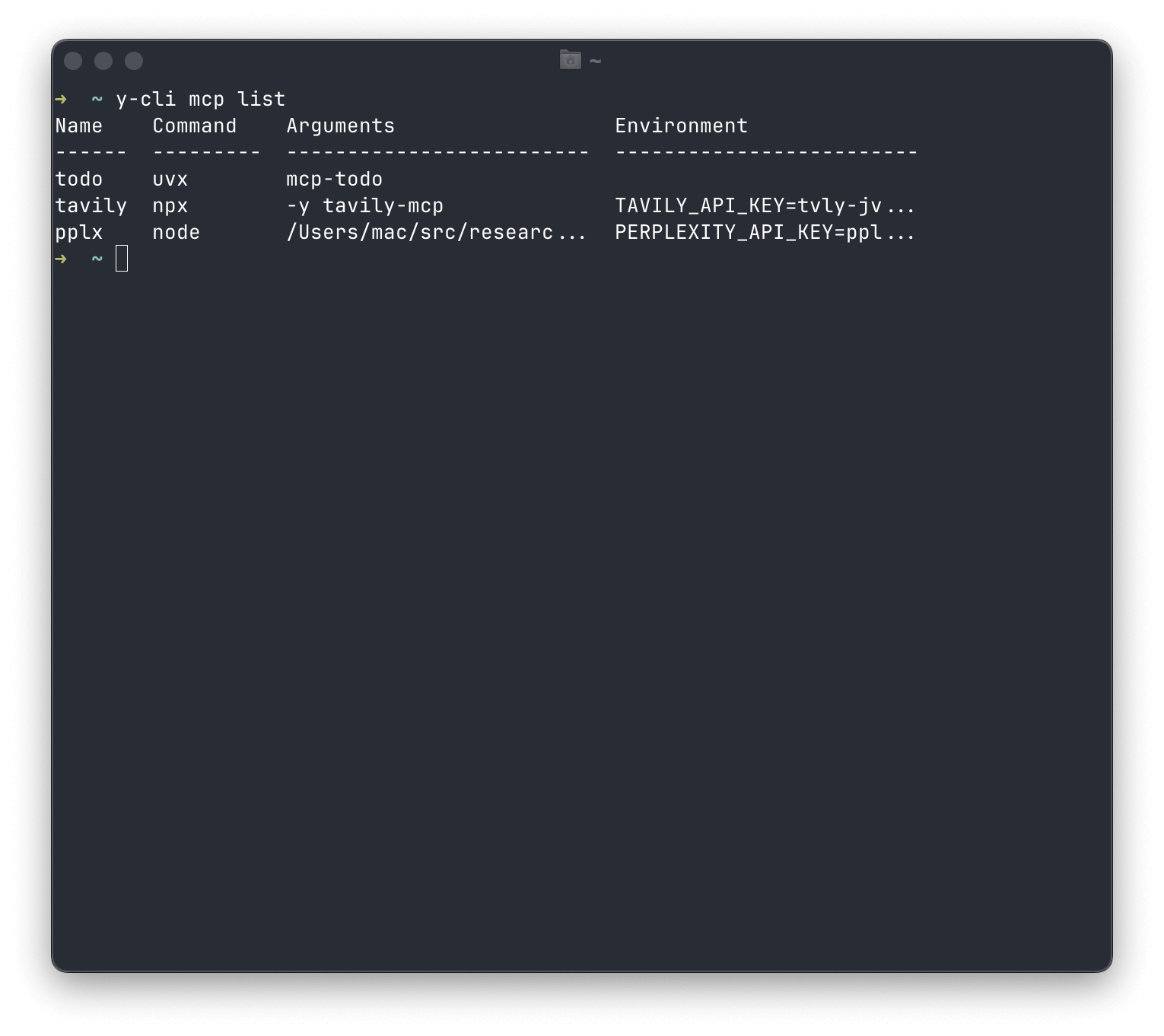Click the npx command entry for tavily
This screenshot has height=1036, width=1164.
tap(169, 205)
